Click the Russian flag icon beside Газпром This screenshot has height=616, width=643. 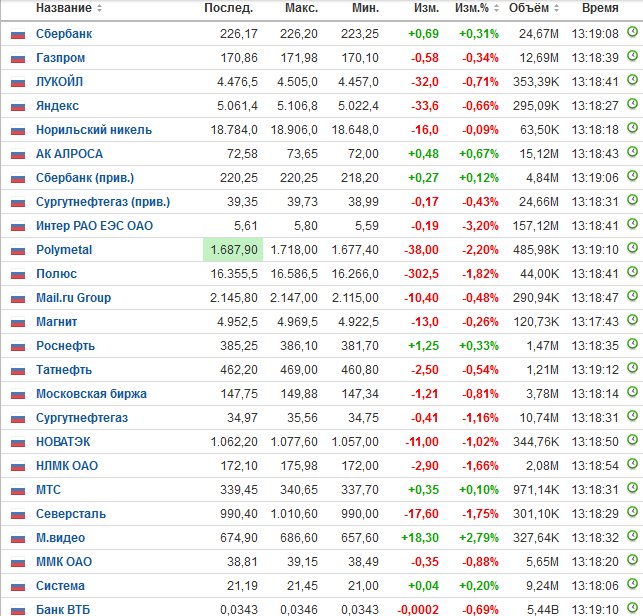point(18,58)
